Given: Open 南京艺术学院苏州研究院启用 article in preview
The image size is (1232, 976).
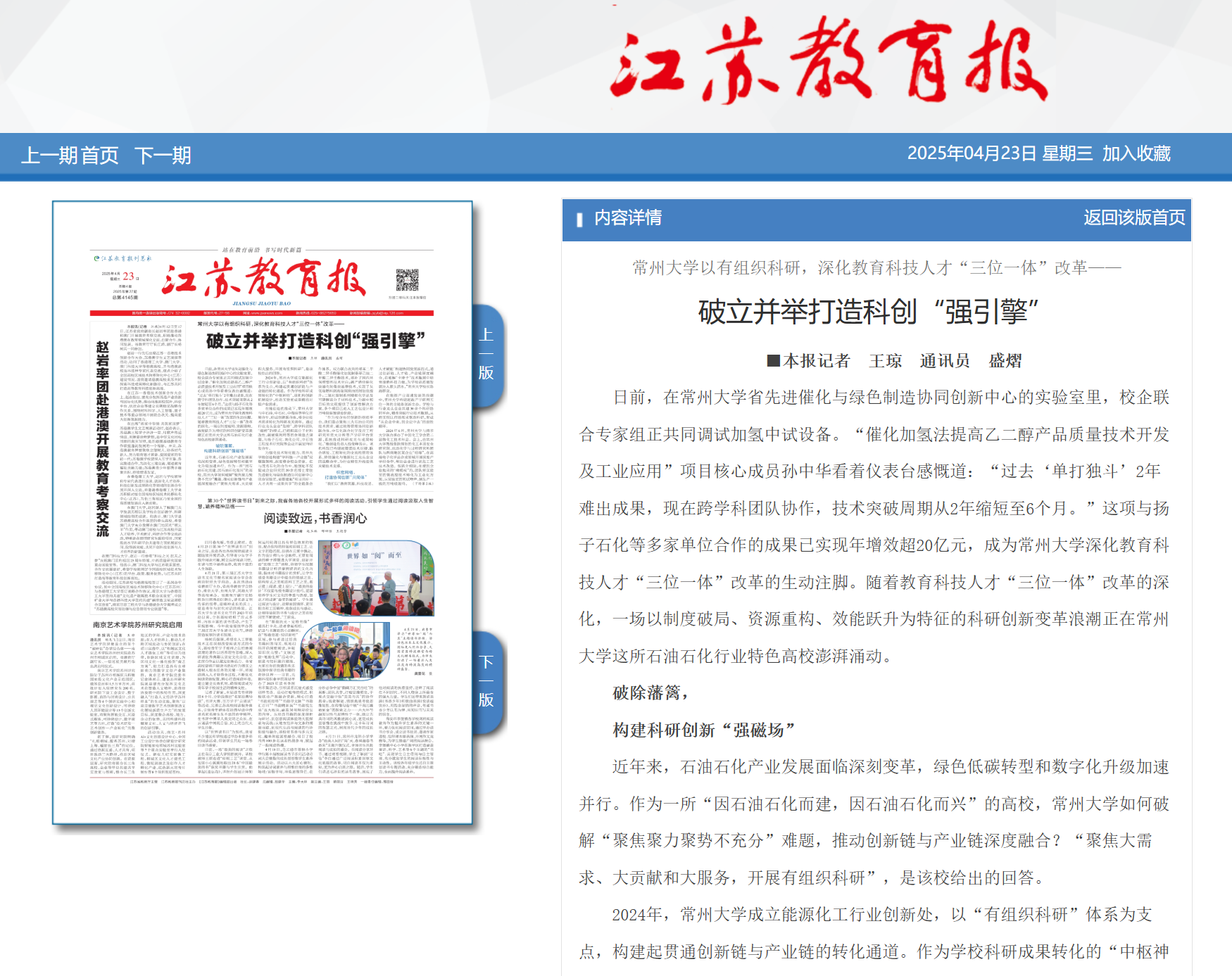Looking at the screenshot, I should point(137,625).
